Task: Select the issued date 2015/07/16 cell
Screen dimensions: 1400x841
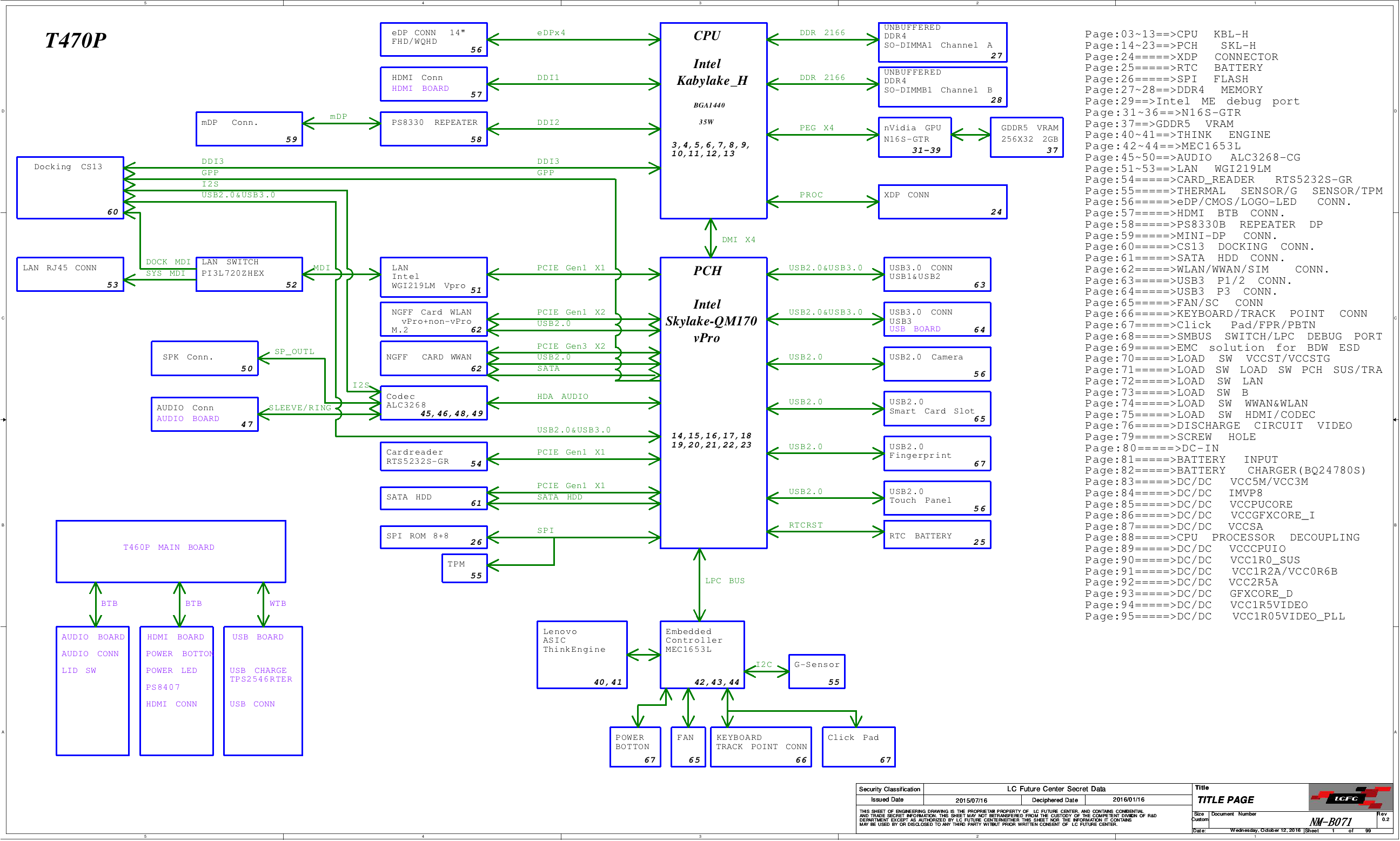Action: point(971,800)
